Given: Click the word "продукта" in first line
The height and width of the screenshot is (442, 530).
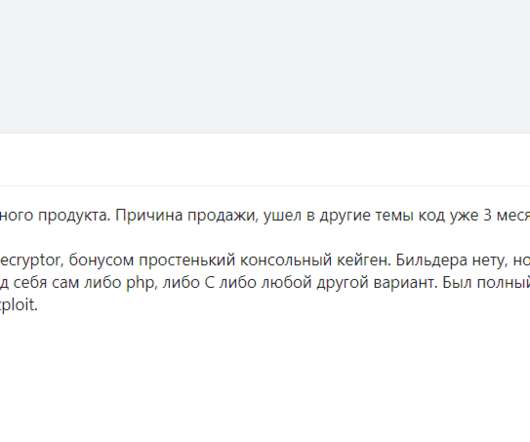Looking at the screenshot, I should (74, 216).
